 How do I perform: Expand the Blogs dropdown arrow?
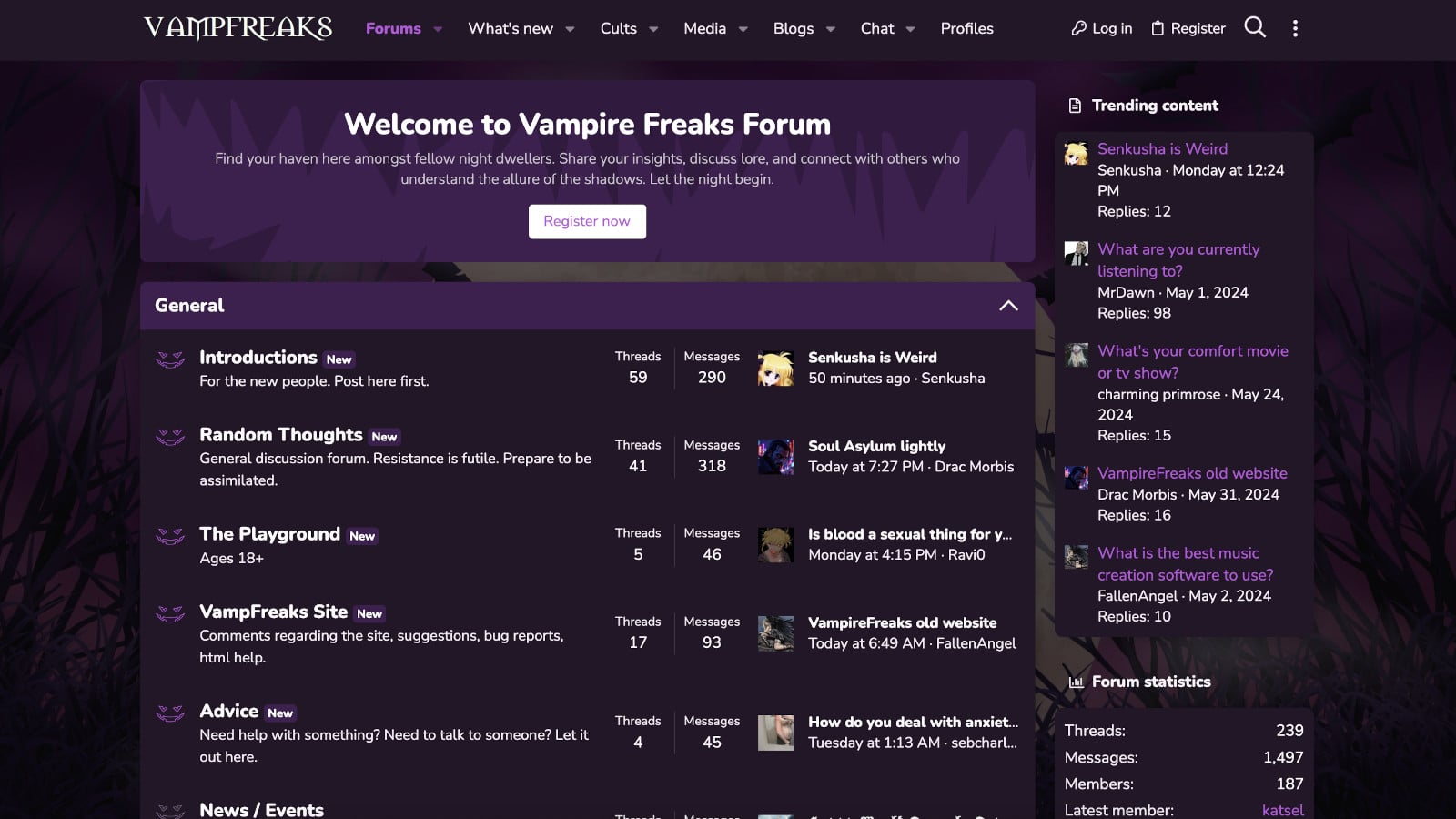[x=830, y=29]
